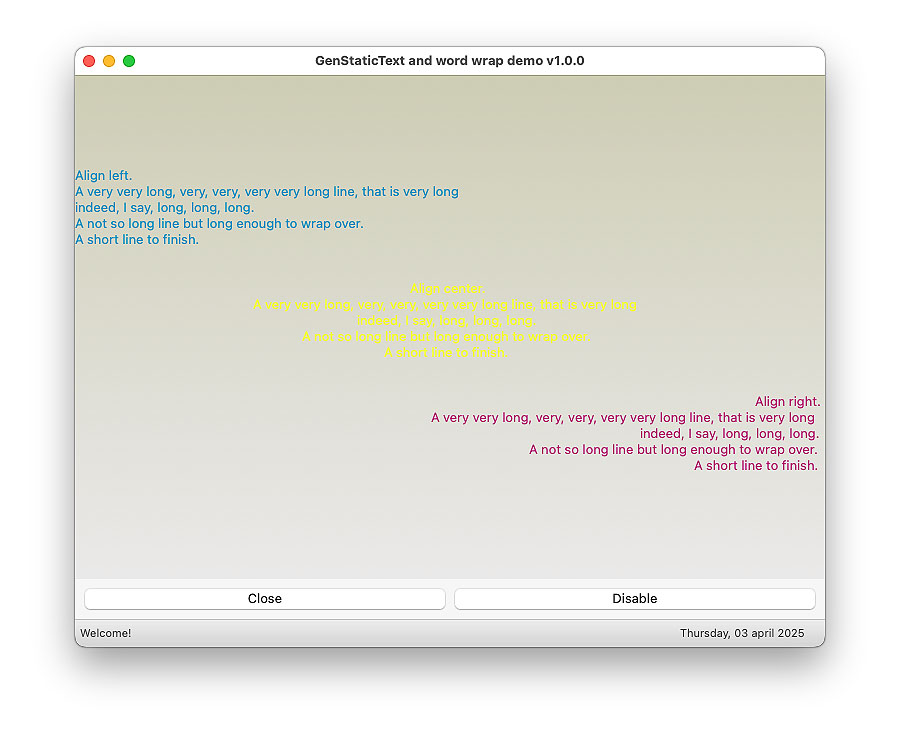The height and width of the screenshot is (730, 898).
Task: Select the magenta "A short line to finish." text
Action: [x=755, y=466]
